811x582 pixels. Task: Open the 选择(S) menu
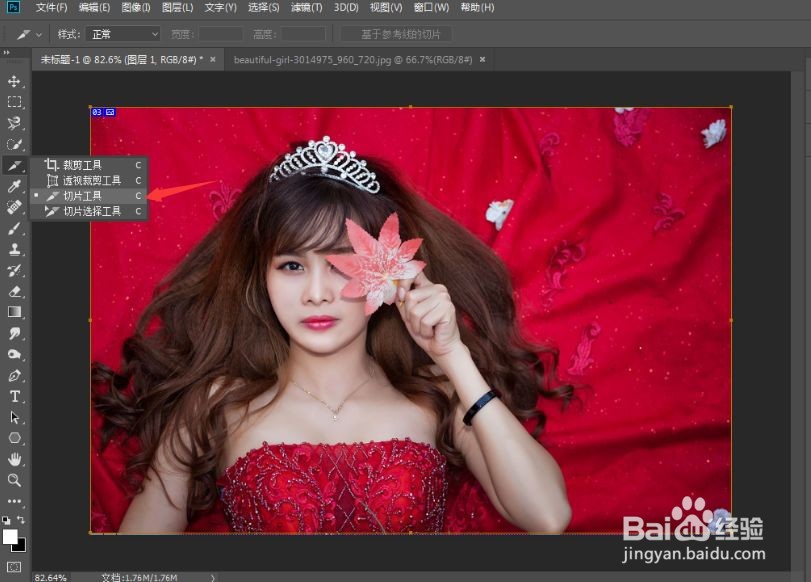263,7
